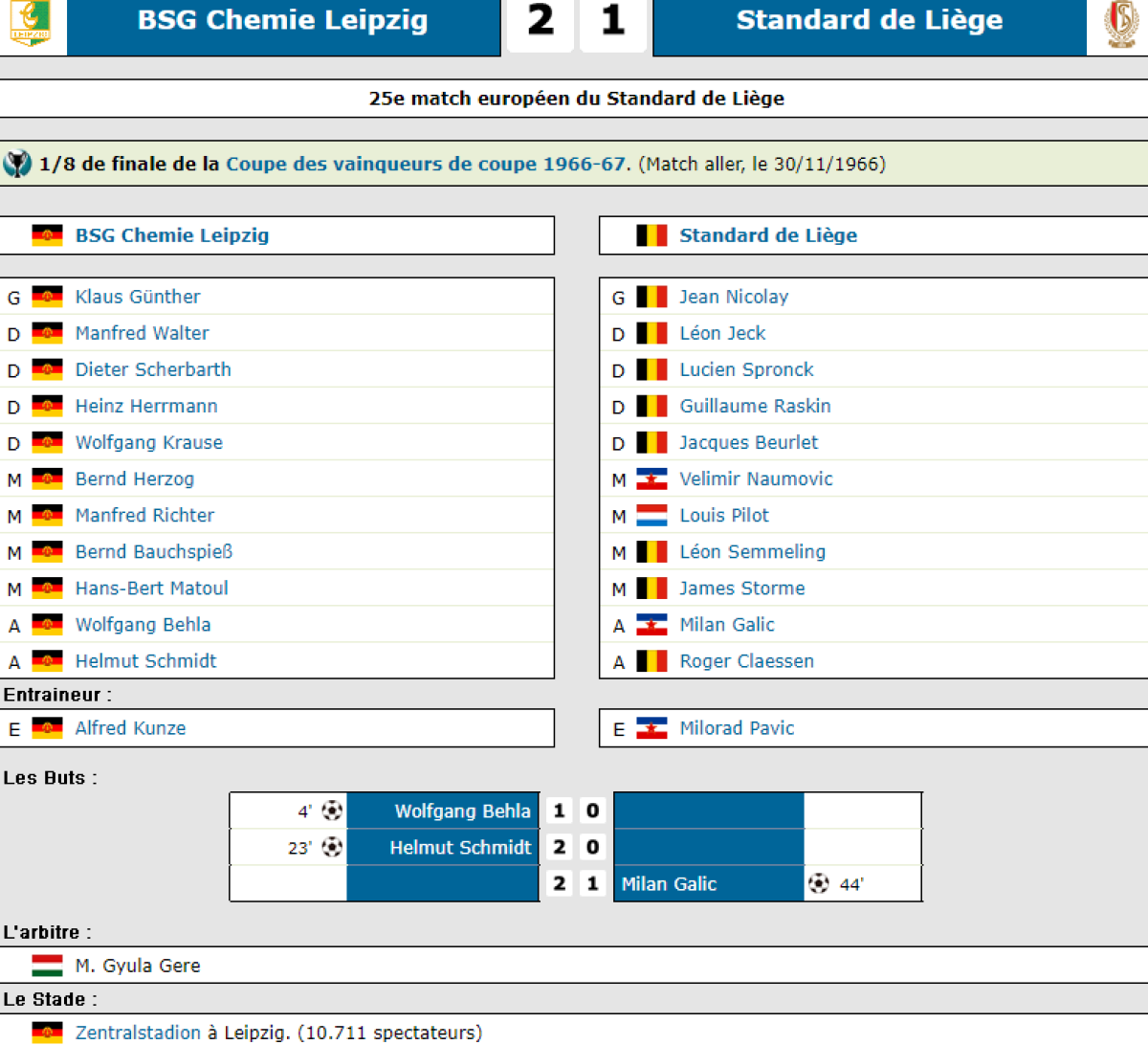
Task: Click the Yugoslav flag next to Velimir Naumovic
Action: tap(651, 478)
